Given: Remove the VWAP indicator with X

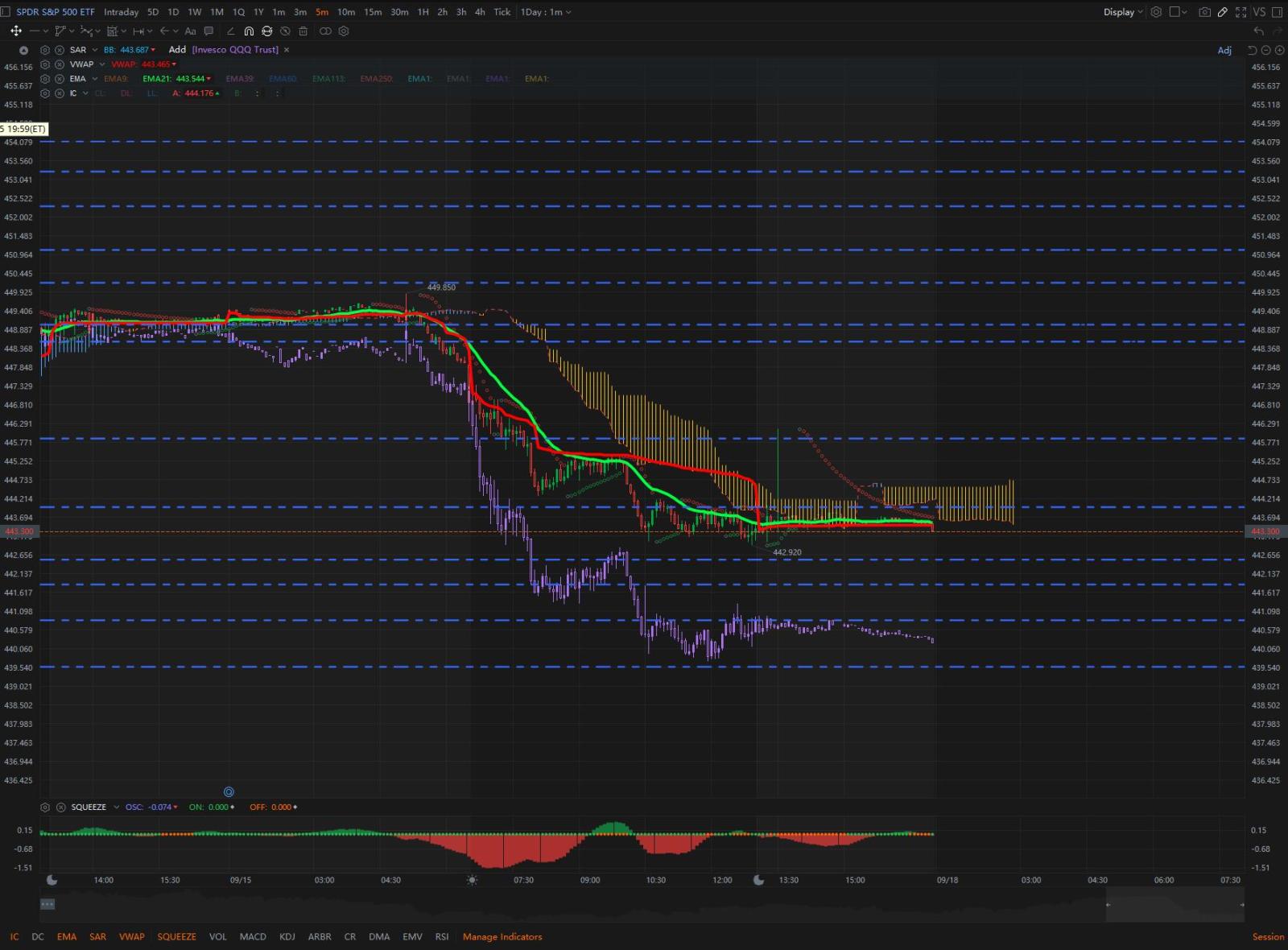Looking at the screenshot, I should [60, 64].
